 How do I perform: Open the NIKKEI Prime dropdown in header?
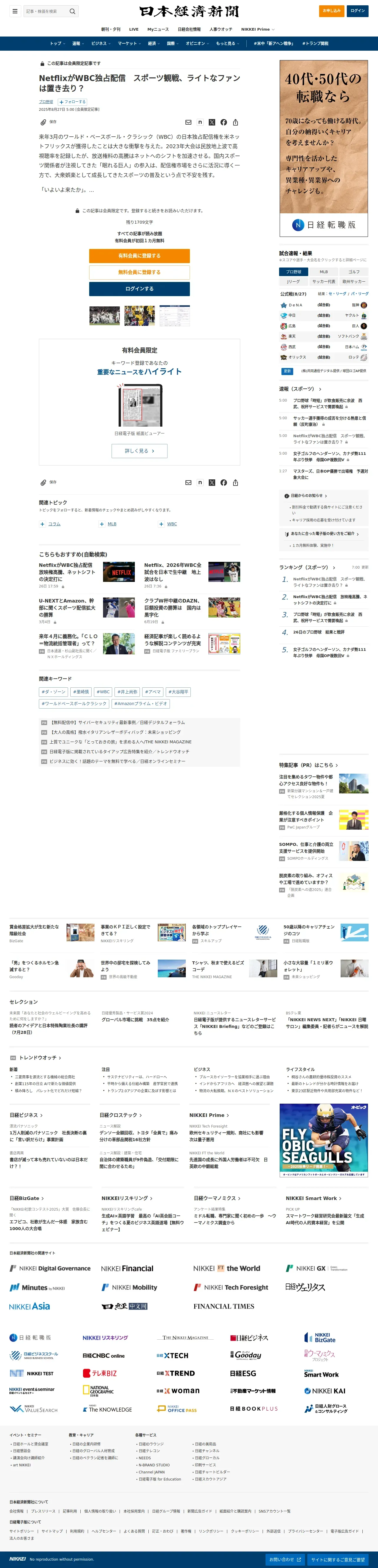258,29
